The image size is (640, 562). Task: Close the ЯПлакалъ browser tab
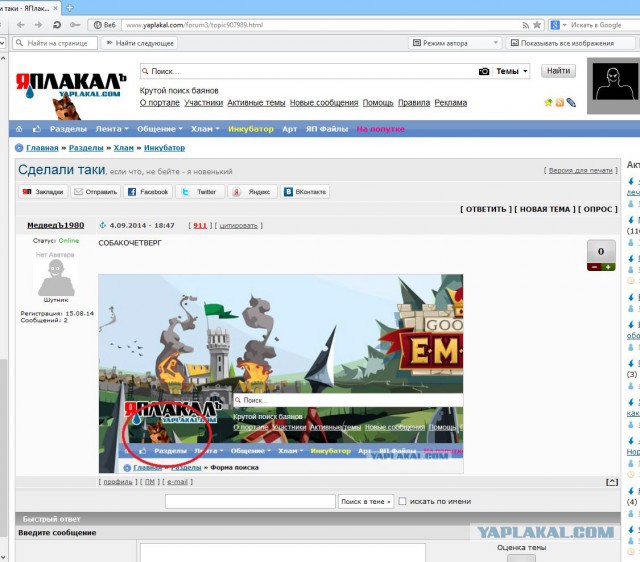[x=56, y=8]
